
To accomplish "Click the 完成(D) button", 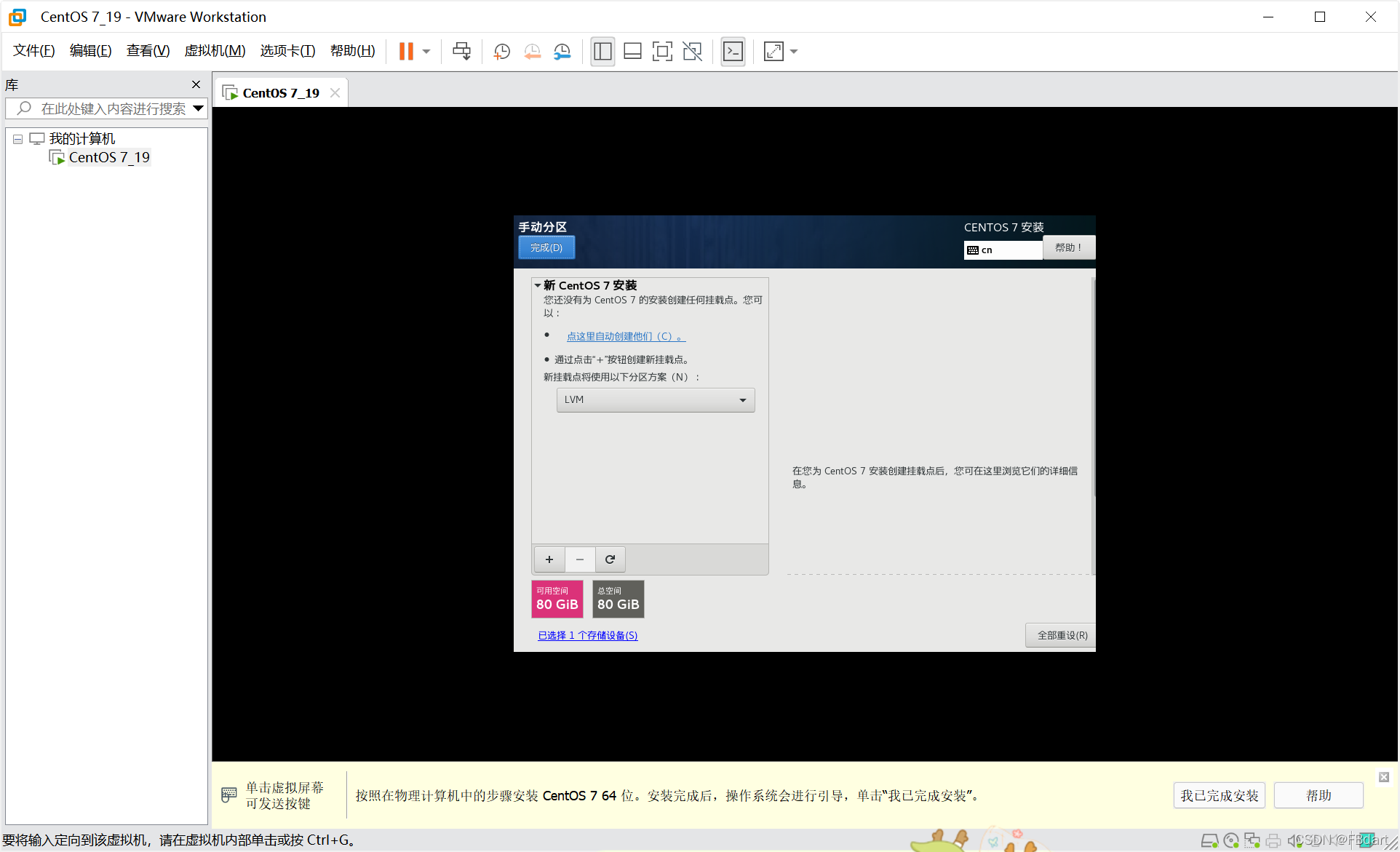I will 546,247.
